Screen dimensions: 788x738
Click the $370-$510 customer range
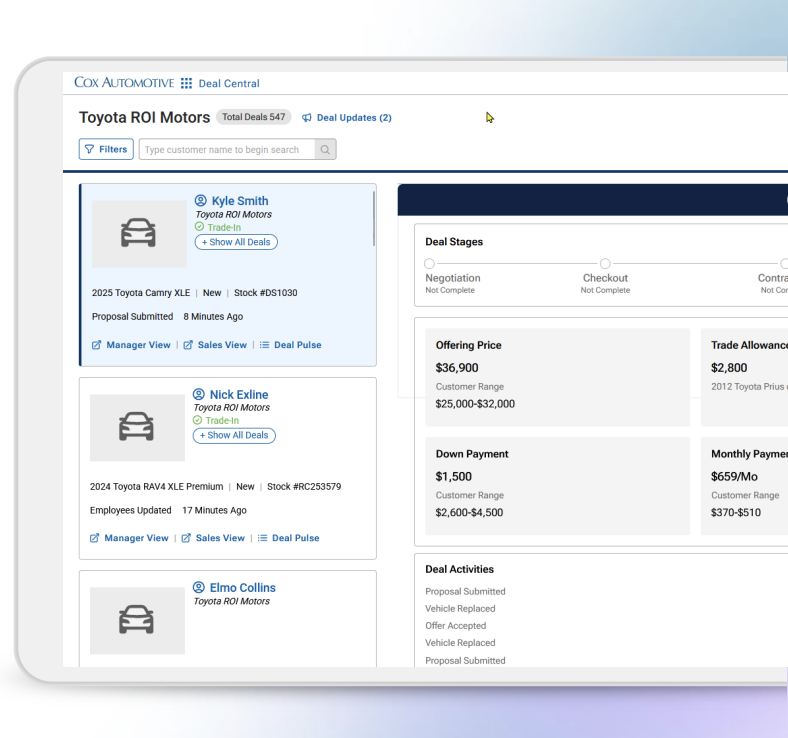pyautogui.click(x=736, y=512)
